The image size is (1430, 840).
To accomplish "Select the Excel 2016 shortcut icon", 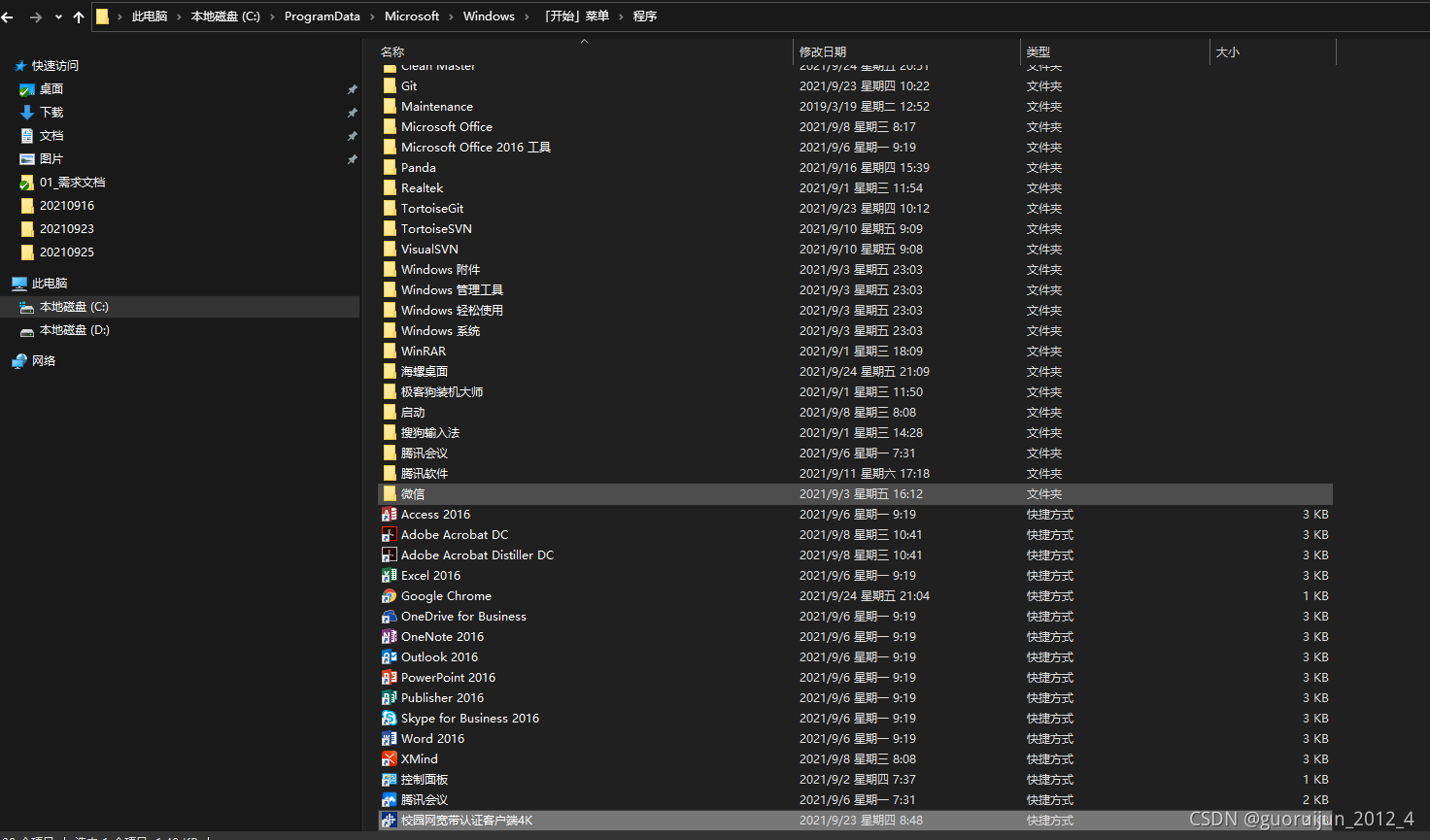I will [x=389, y=576].
